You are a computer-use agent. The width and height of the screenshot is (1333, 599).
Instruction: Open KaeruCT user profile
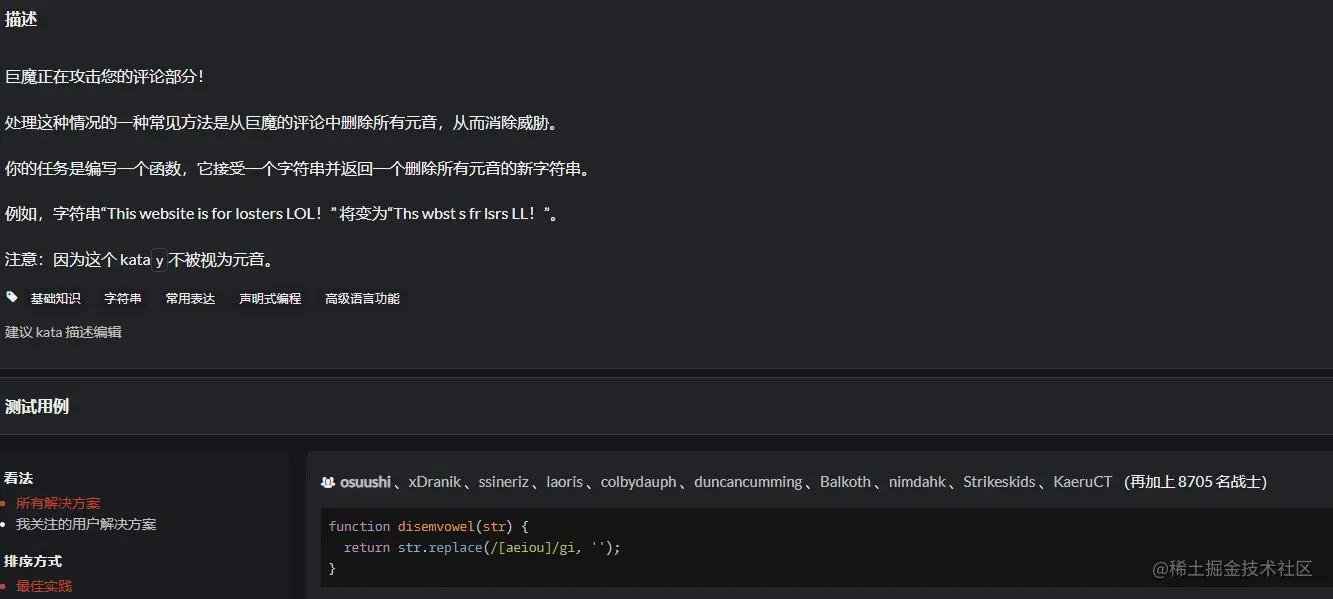pos(1082,482)
